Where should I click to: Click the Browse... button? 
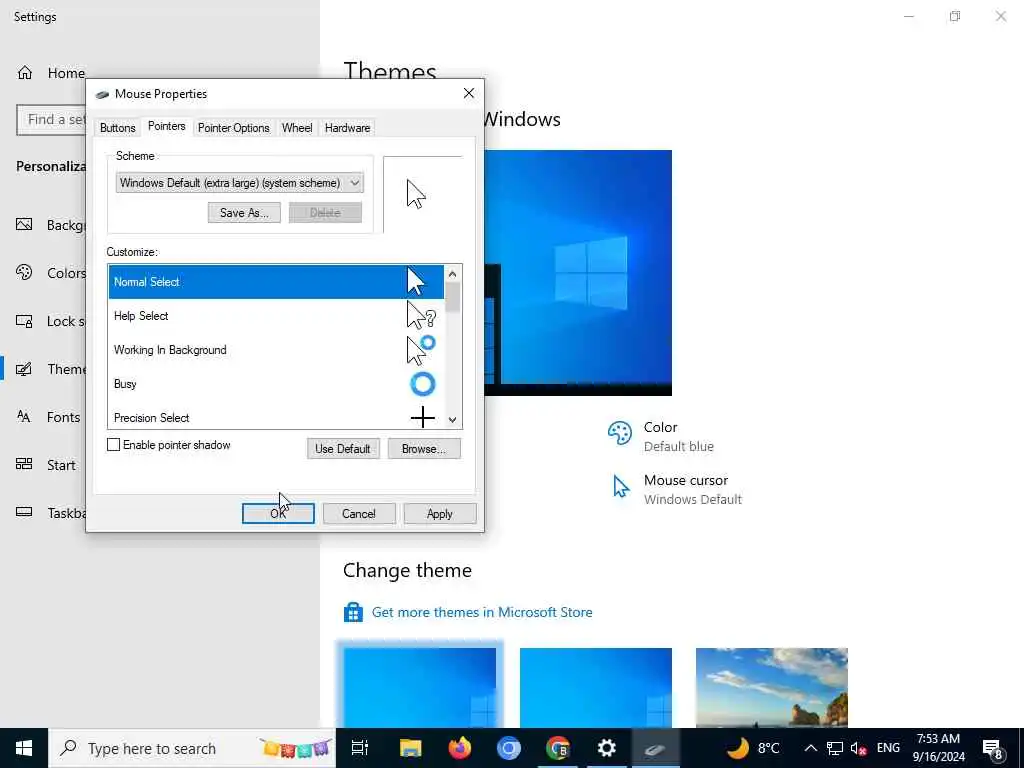point(424,449)
